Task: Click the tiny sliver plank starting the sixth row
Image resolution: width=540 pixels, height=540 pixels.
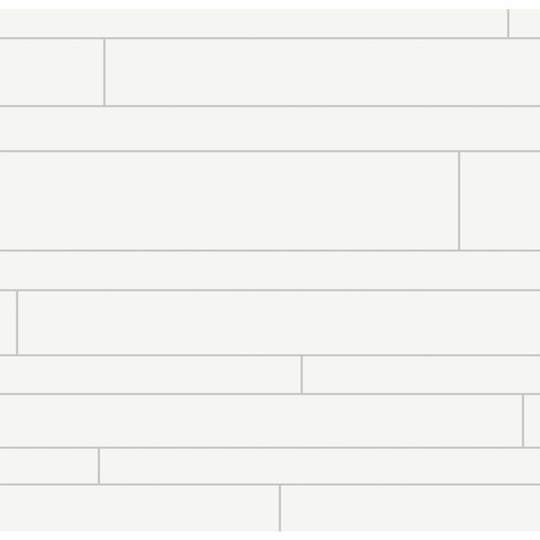Action: pos(8,323)
